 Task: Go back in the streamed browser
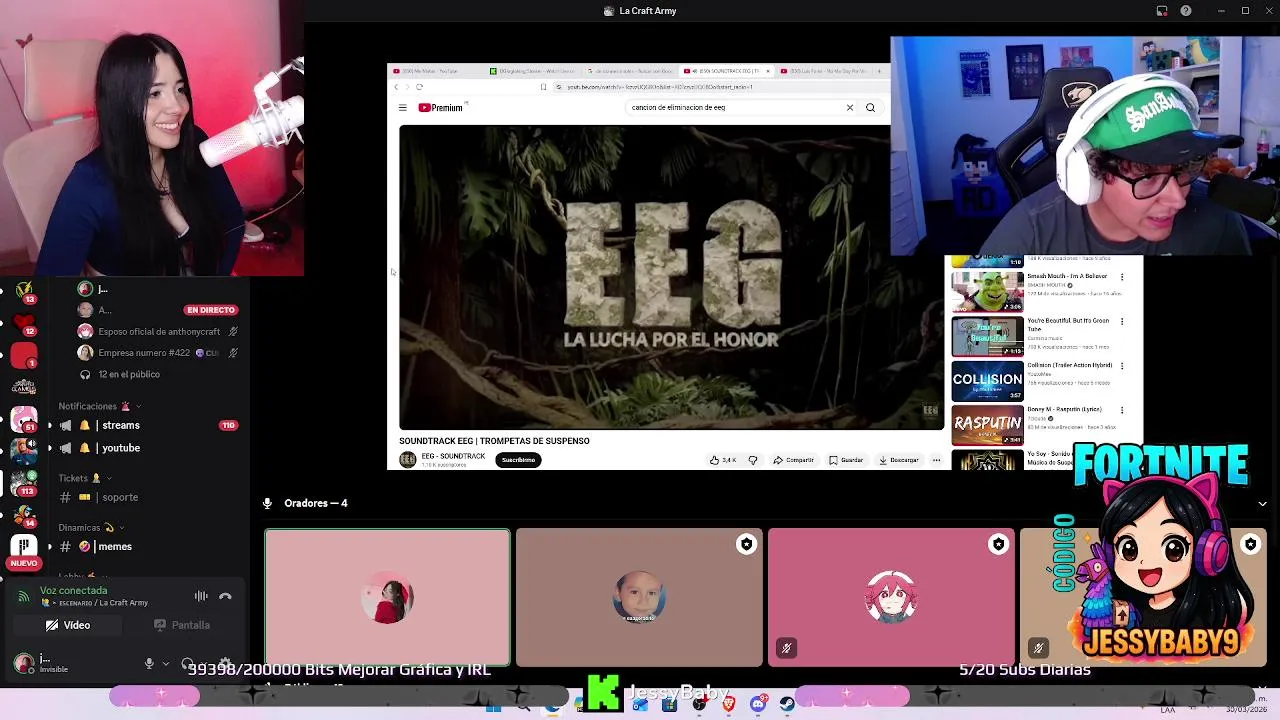click(396, 87)
